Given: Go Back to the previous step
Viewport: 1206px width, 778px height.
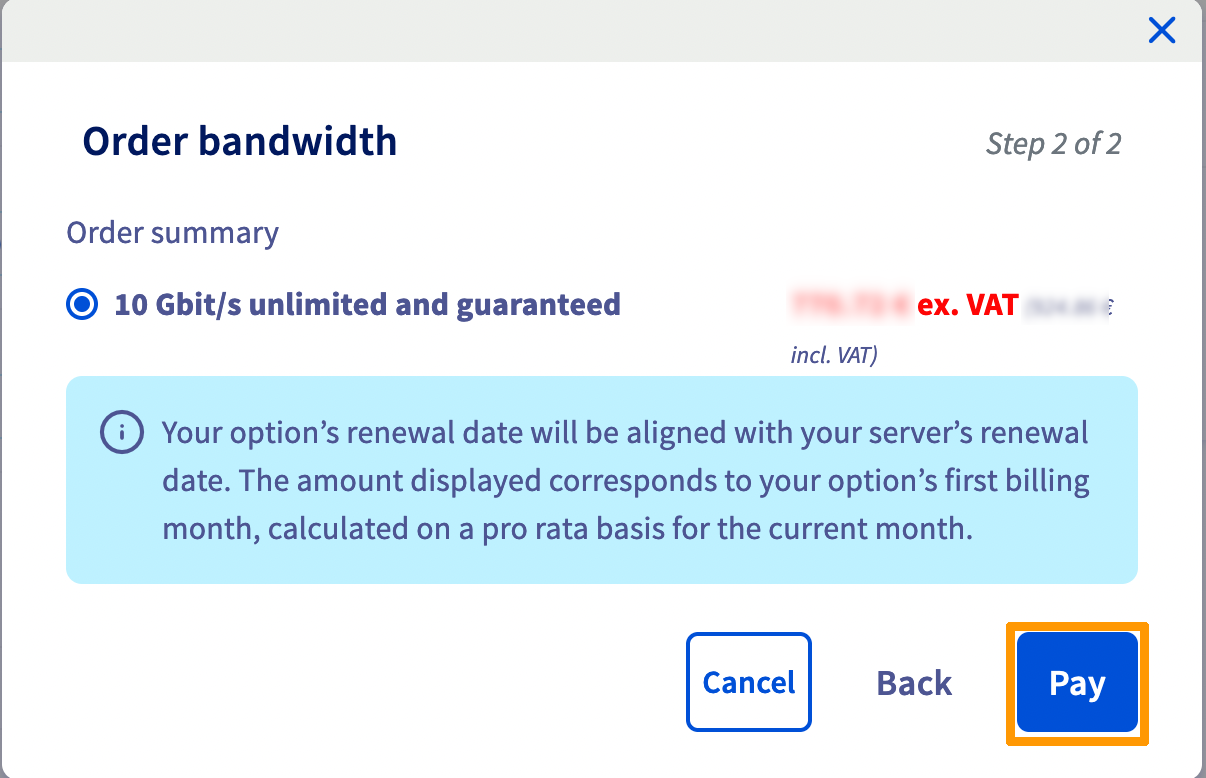Looking at the screenshot, I should [x=914, y=683].
